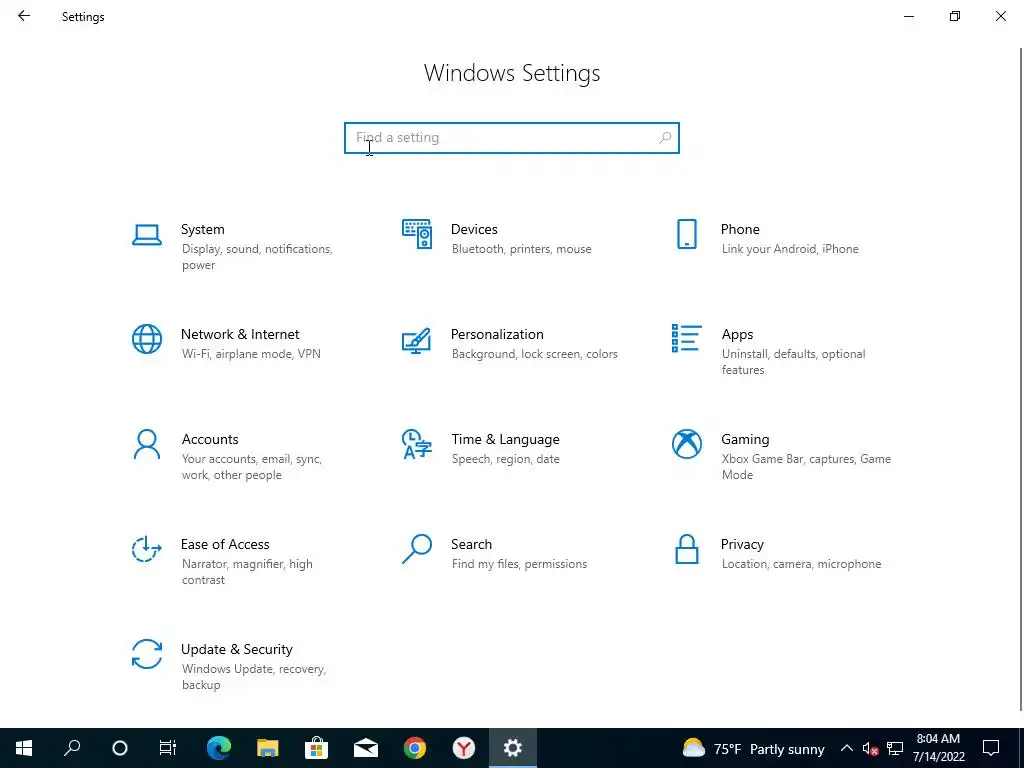
Task: Show hidden tray icons chevron
Action: pos(846,748)
